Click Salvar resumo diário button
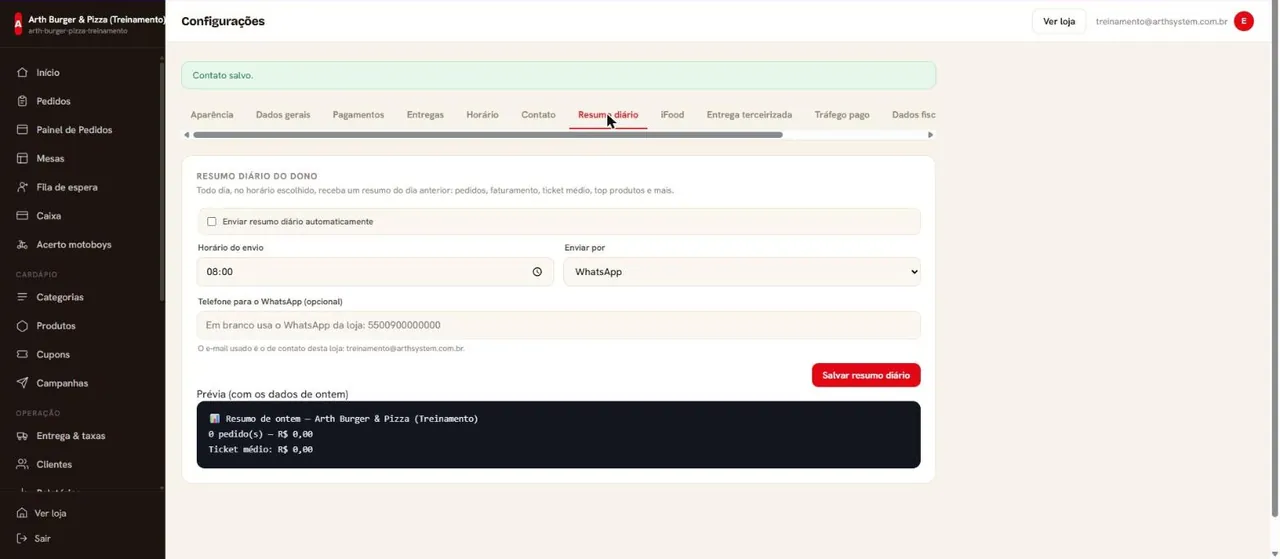Image resolution: width=1280 pixels, height=559 pixels. 866,375
